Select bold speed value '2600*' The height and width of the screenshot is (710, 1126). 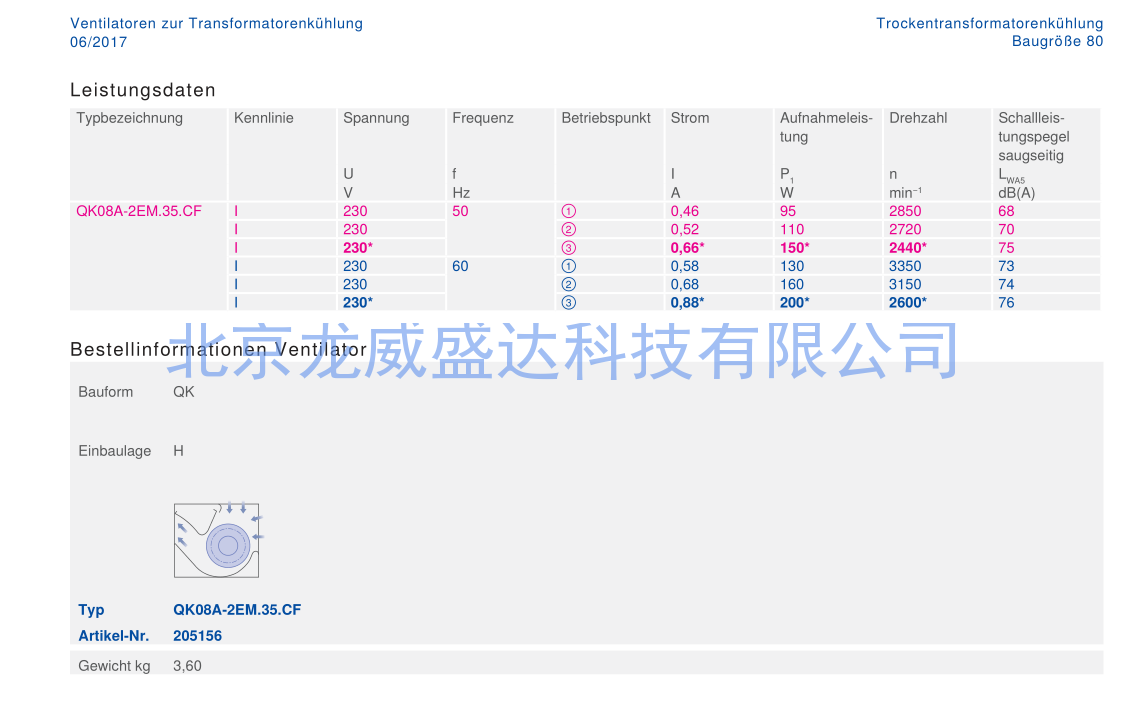tap(908, 303)
